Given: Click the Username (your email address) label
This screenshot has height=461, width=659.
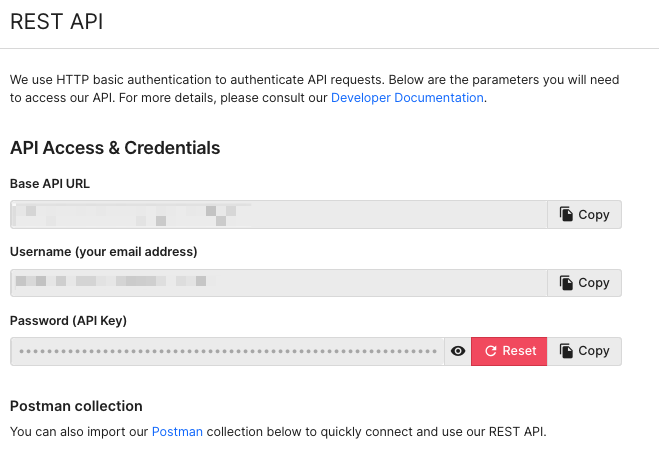Looking at the screenshot, I should (x=103, y=252).
